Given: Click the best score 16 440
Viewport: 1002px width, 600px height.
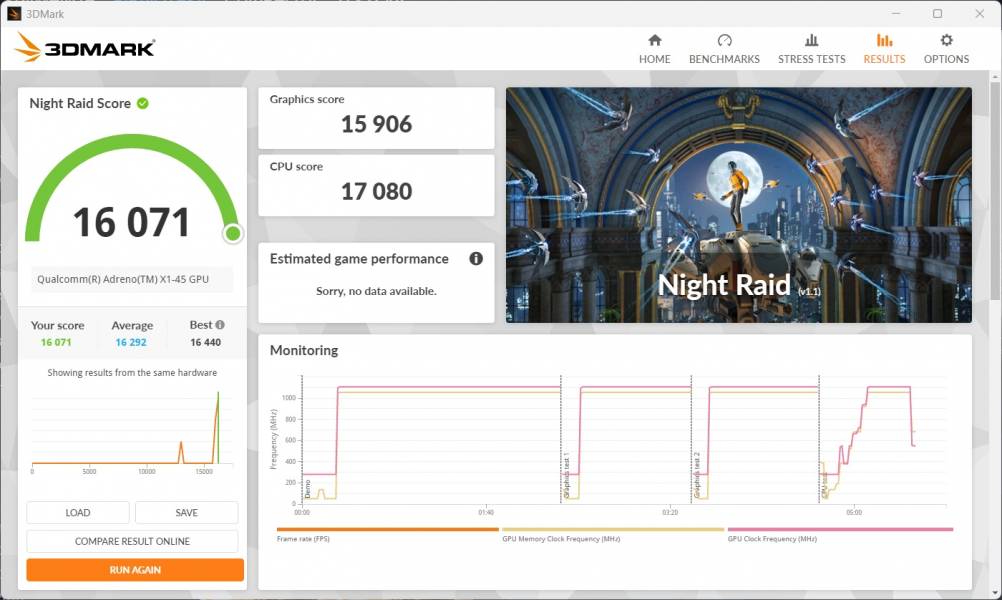Looking at the screenshot, I should (x=206, y=342).
